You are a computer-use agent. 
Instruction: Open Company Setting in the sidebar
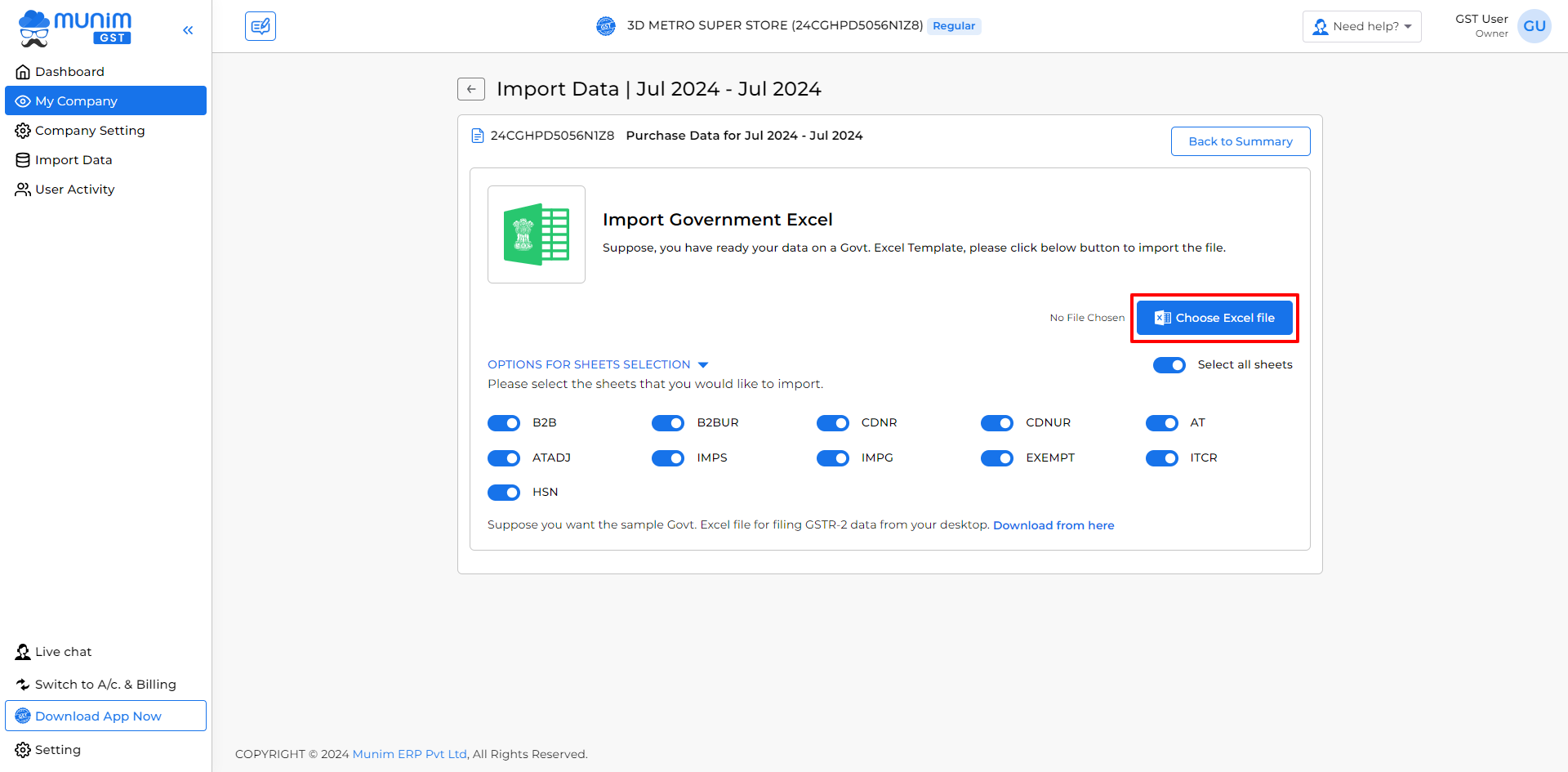coord(105,131)
